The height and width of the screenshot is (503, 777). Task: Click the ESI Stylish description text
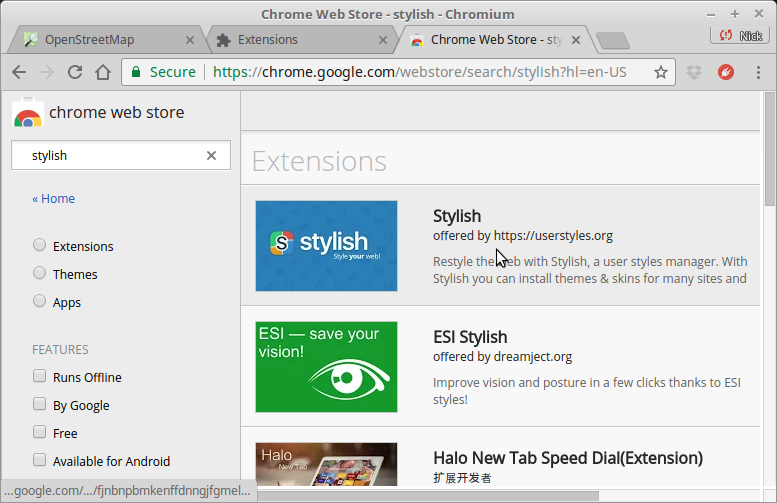(x=587, y=391)
